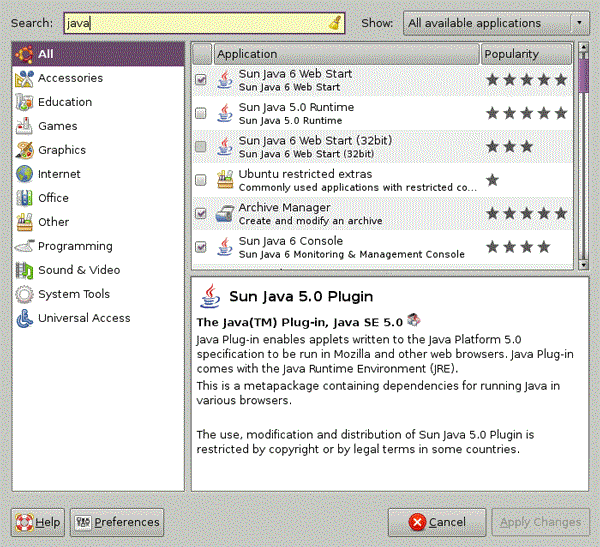Click the Education category icon

24,102
